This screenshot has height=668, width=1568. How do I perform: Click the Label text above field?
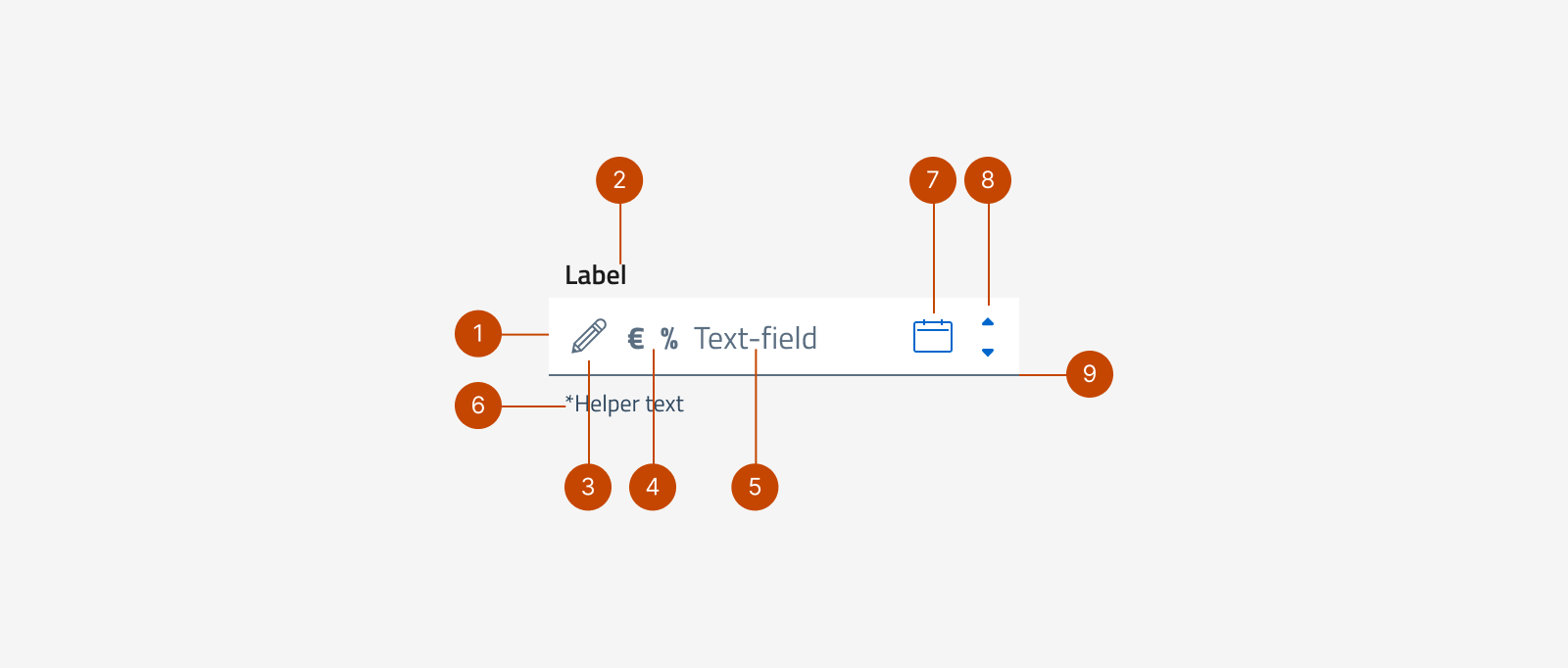click(595, 275)
